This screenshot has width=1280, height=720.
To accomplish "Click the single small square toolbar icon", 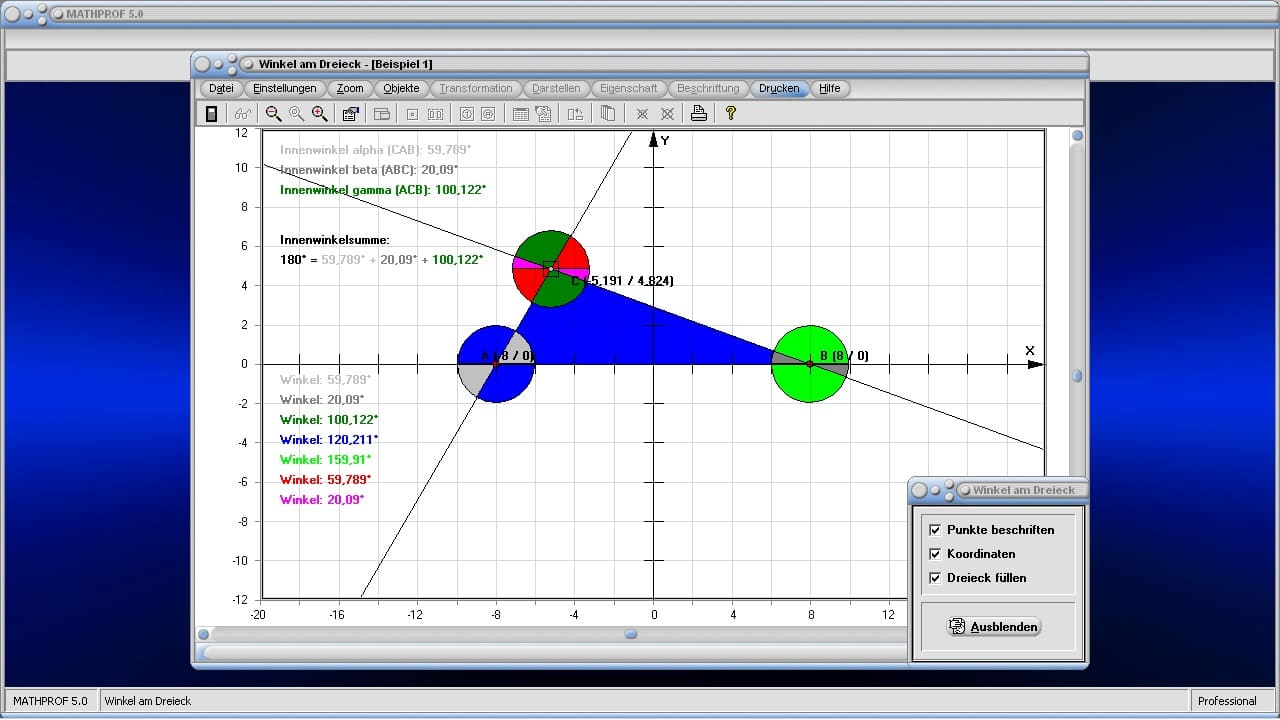I will click(412, 114).
